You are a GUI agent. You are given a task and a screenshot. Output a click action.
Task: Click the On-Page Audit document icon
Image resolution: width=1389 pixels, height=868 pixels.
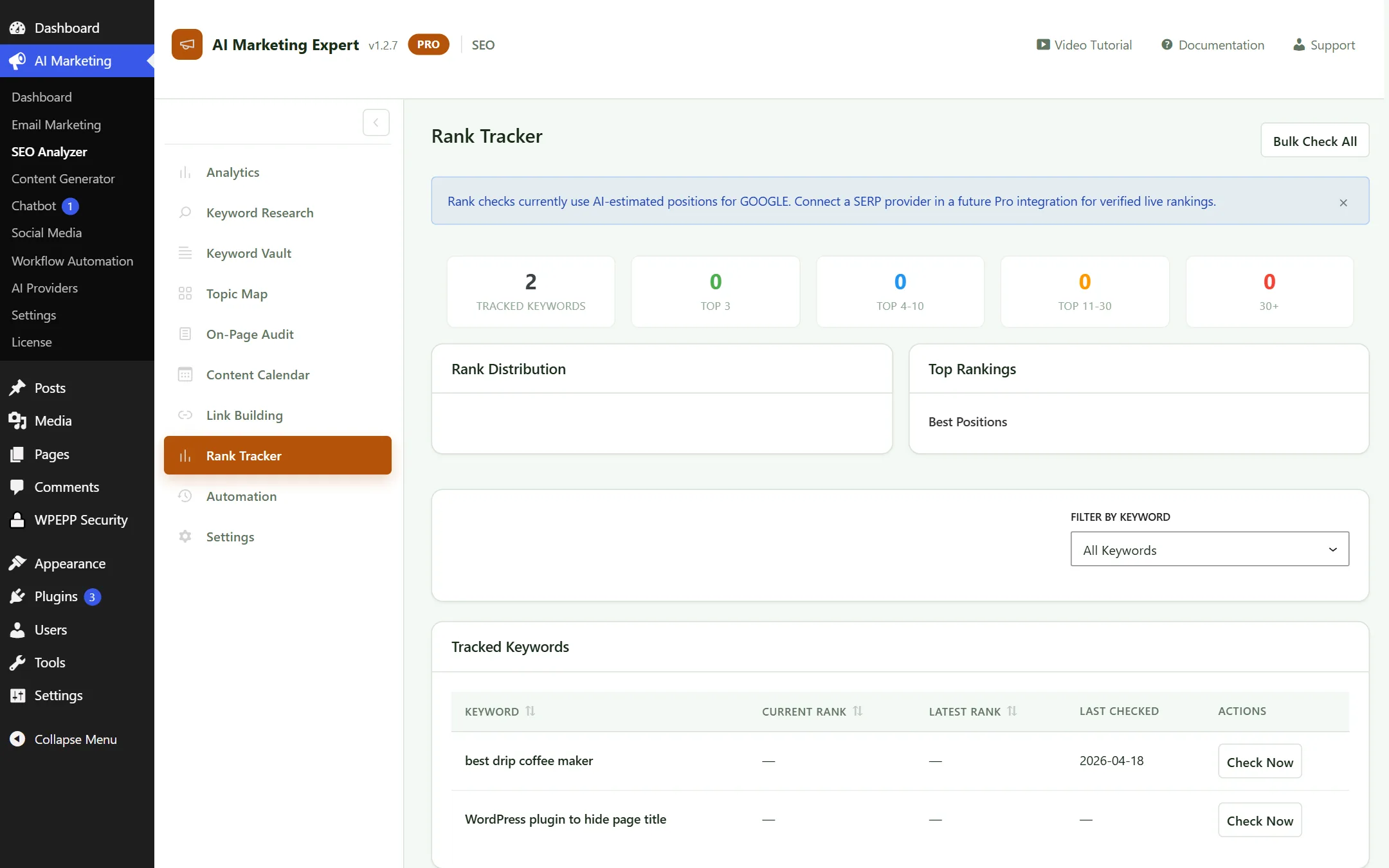185,334
